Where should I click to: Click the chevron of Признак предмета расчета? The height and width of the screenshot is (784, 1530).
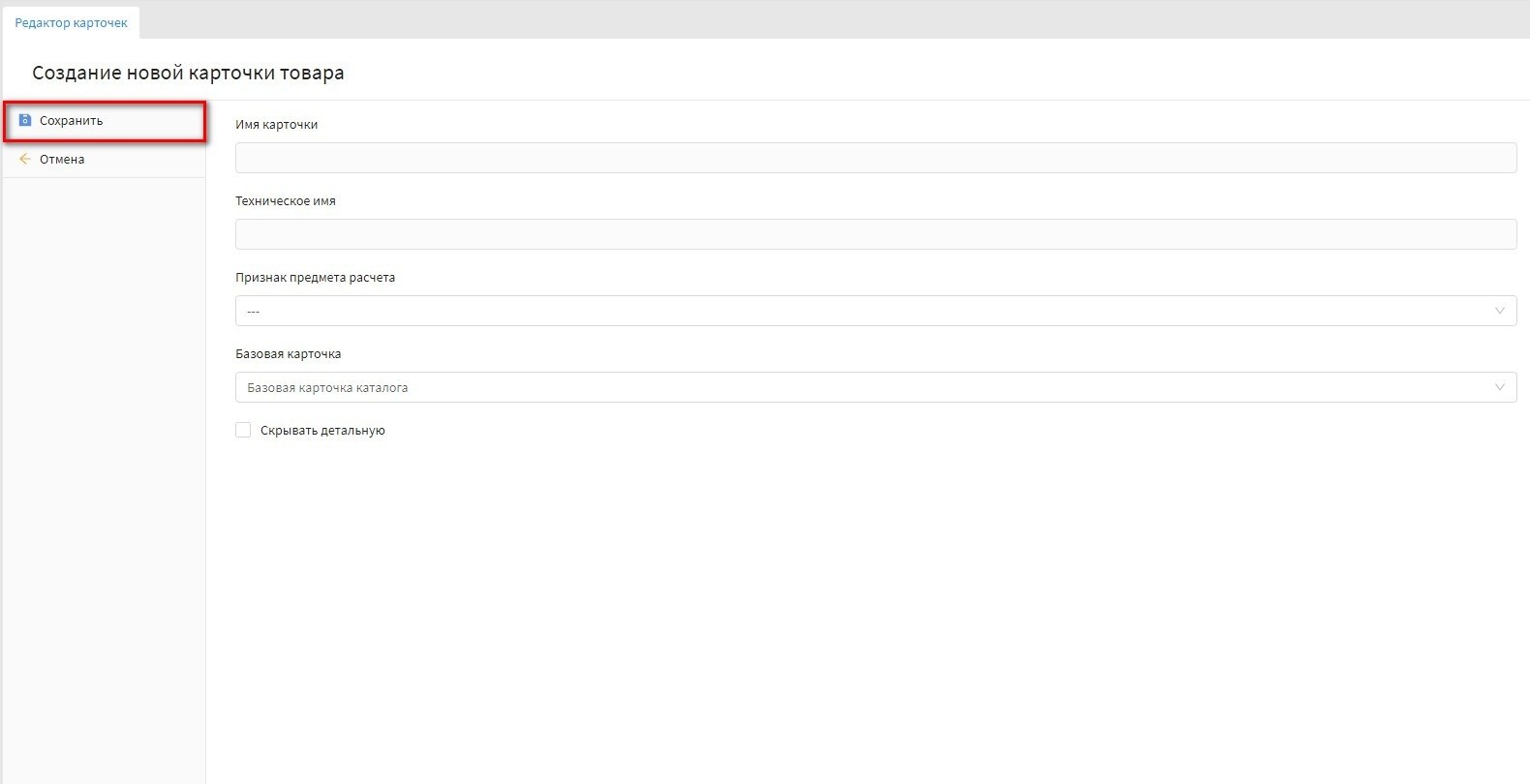click(x=1499, y=311)
